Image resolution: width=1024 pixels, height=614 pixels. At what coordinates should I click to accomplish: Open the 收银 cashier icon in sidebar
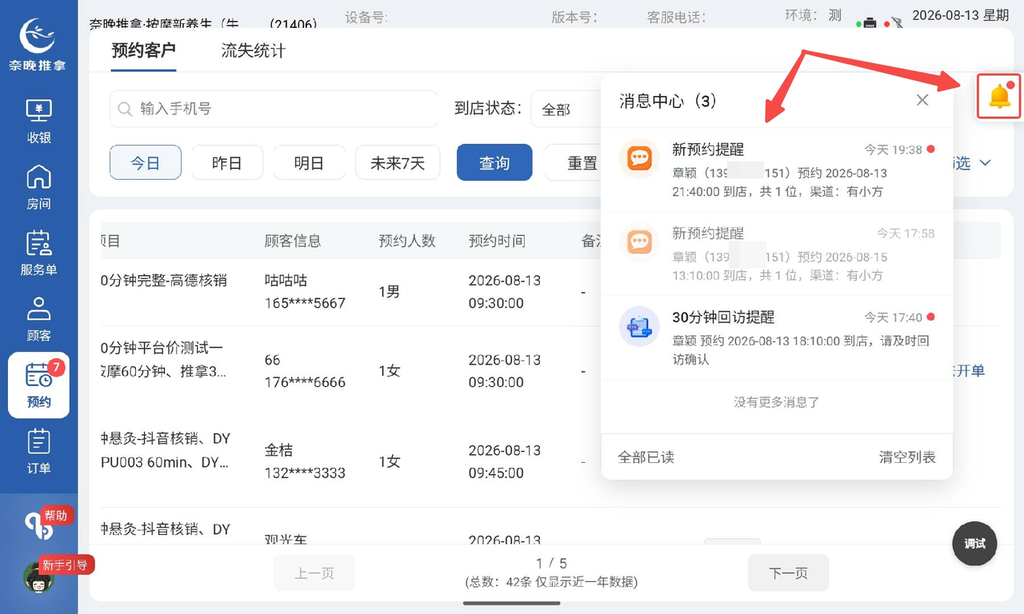pos(39,121)
